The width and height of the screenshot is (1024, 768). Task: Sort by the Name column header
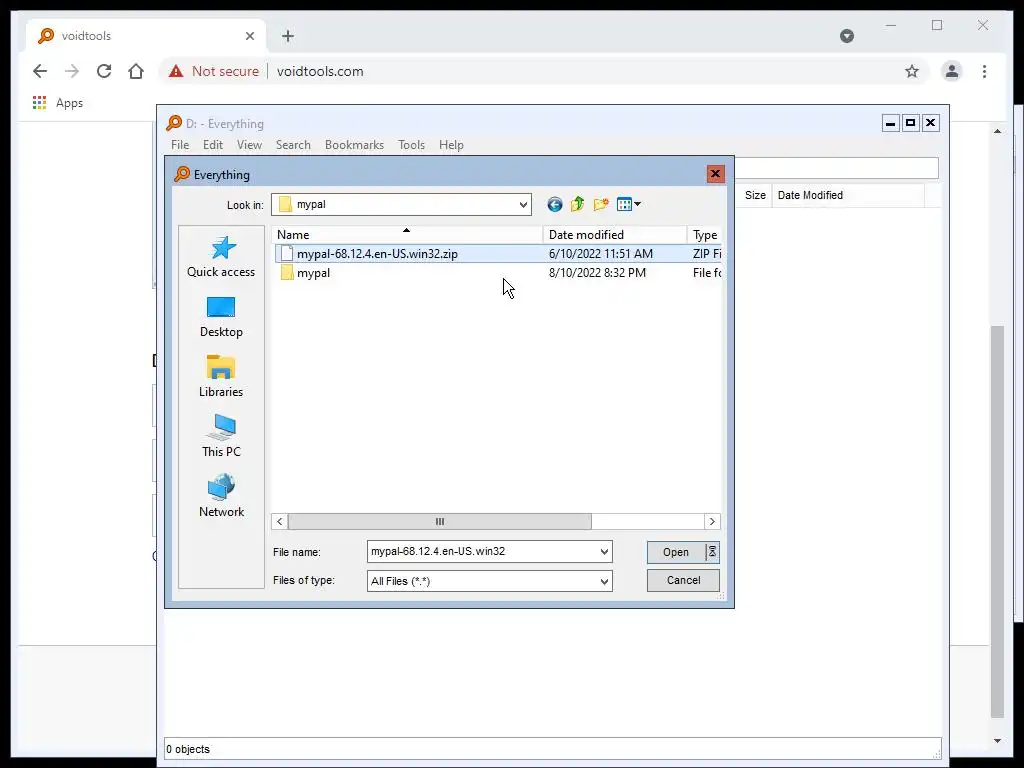pyautogui.click(x=407, y=235)
